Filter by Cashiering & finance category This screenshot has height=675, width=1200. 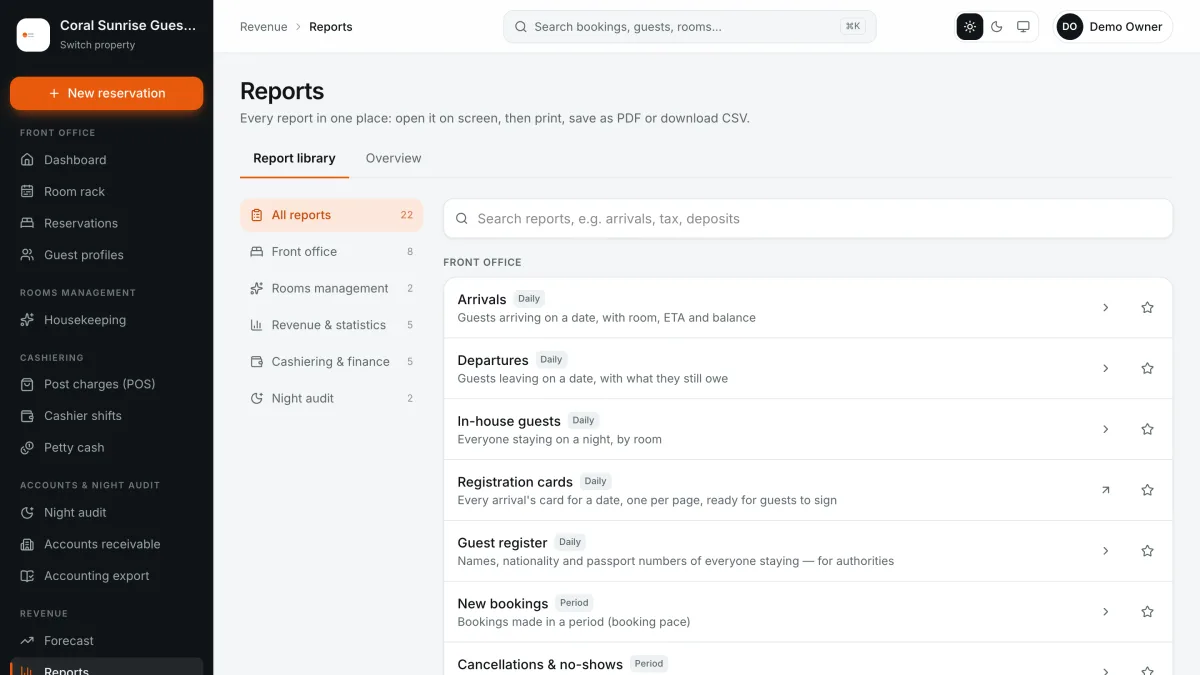(331, 362)
